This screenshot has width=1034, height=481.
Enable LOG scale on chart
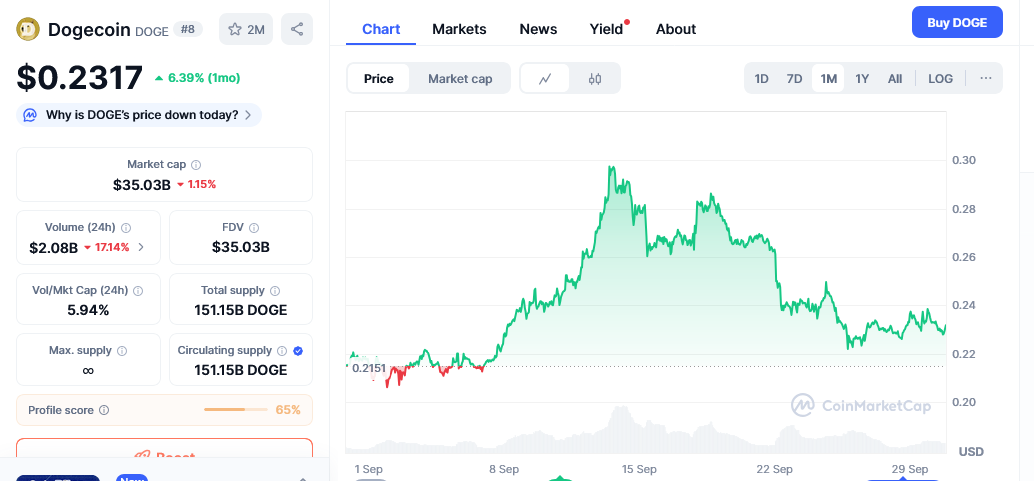tap(940, 79)
